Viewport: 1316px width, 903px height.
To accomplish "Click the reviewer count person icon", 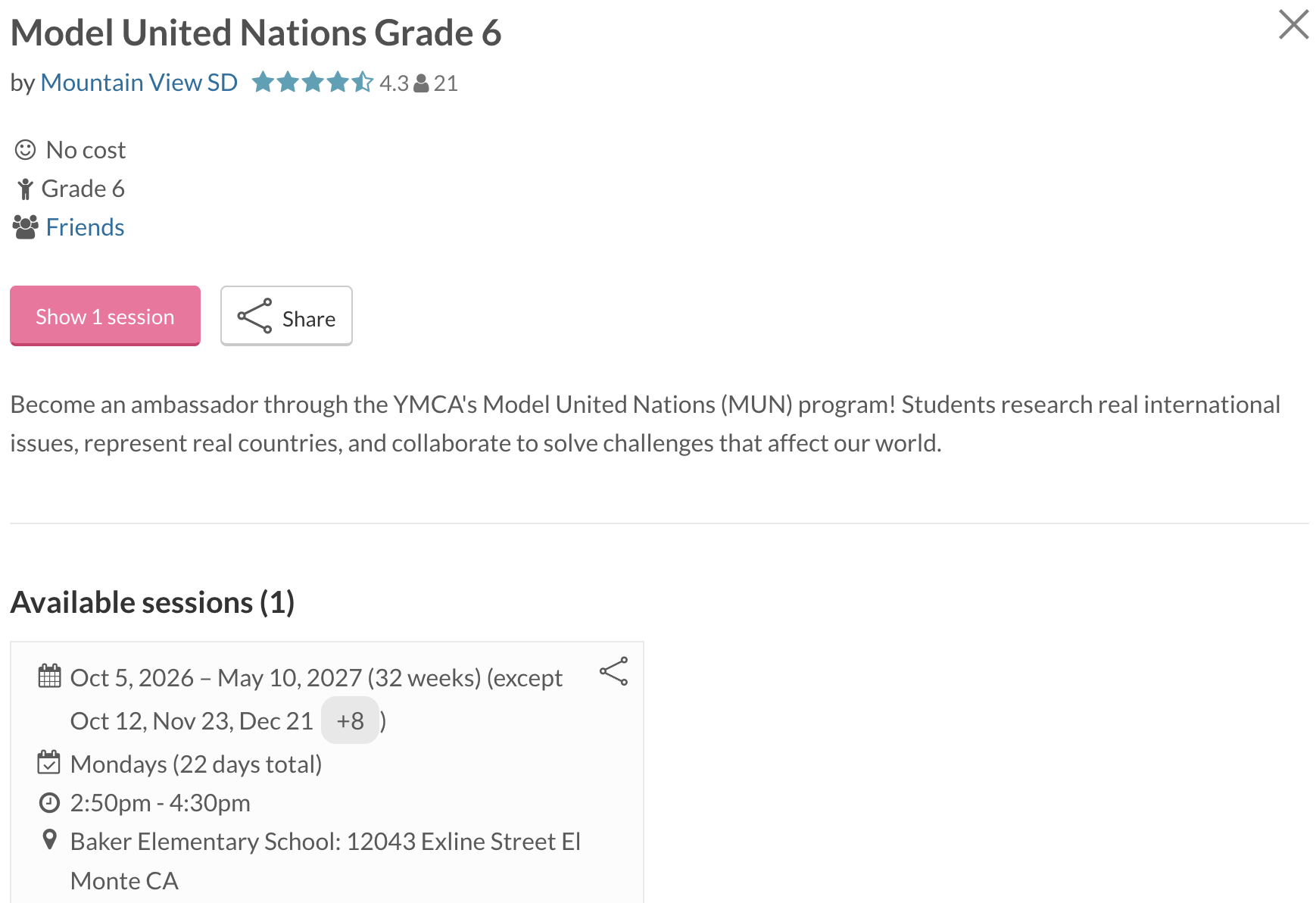I will tap(422, 83).
